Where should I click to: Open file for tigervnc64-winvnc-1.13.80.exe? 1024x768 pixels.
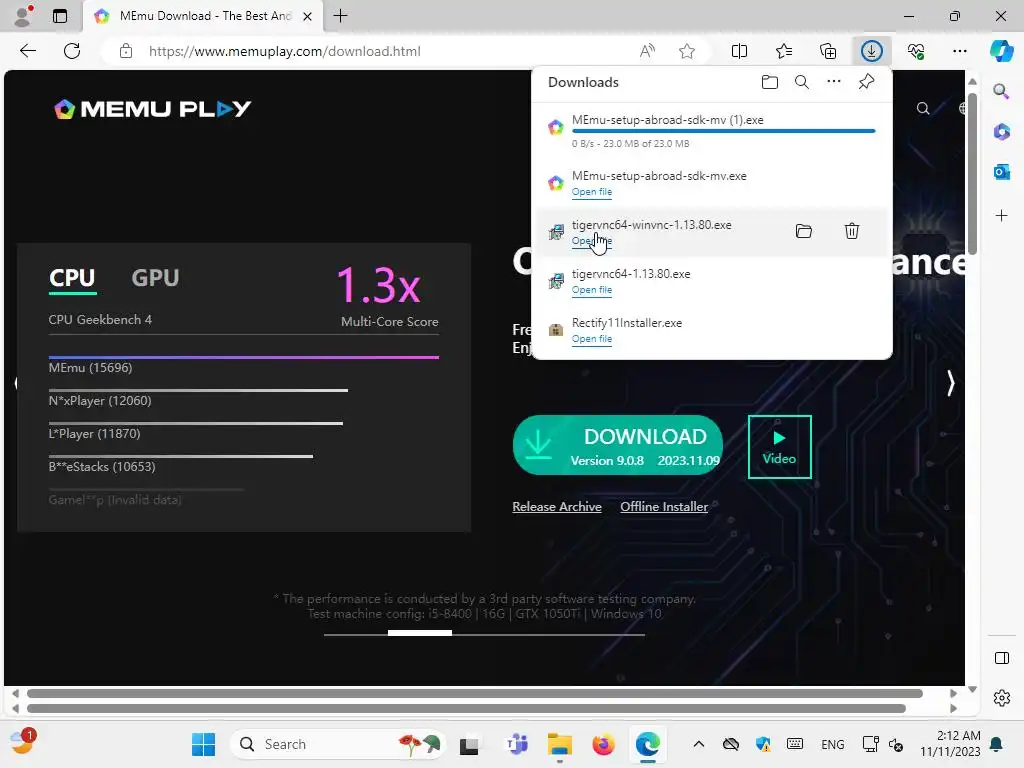(592, 241)
